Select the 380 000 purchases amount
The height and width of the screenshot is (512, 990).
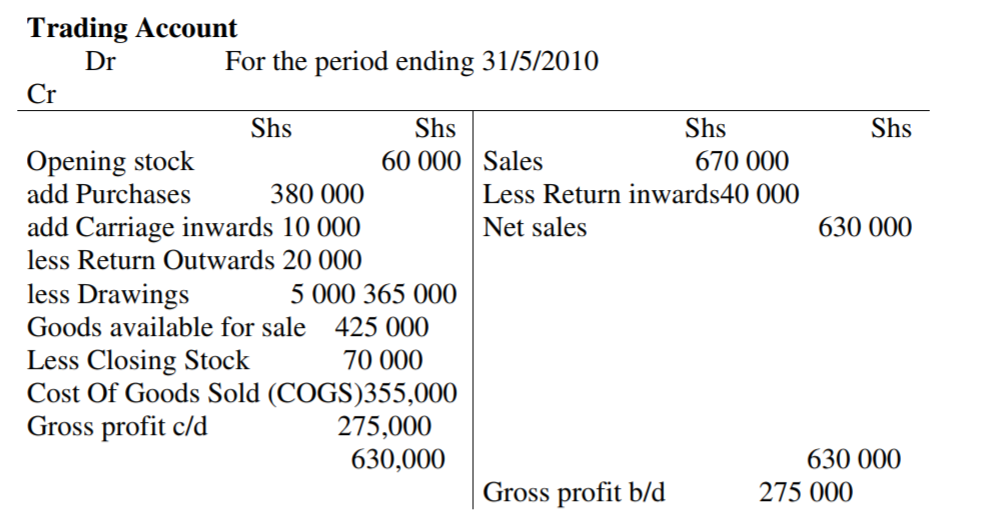point(317,194)
